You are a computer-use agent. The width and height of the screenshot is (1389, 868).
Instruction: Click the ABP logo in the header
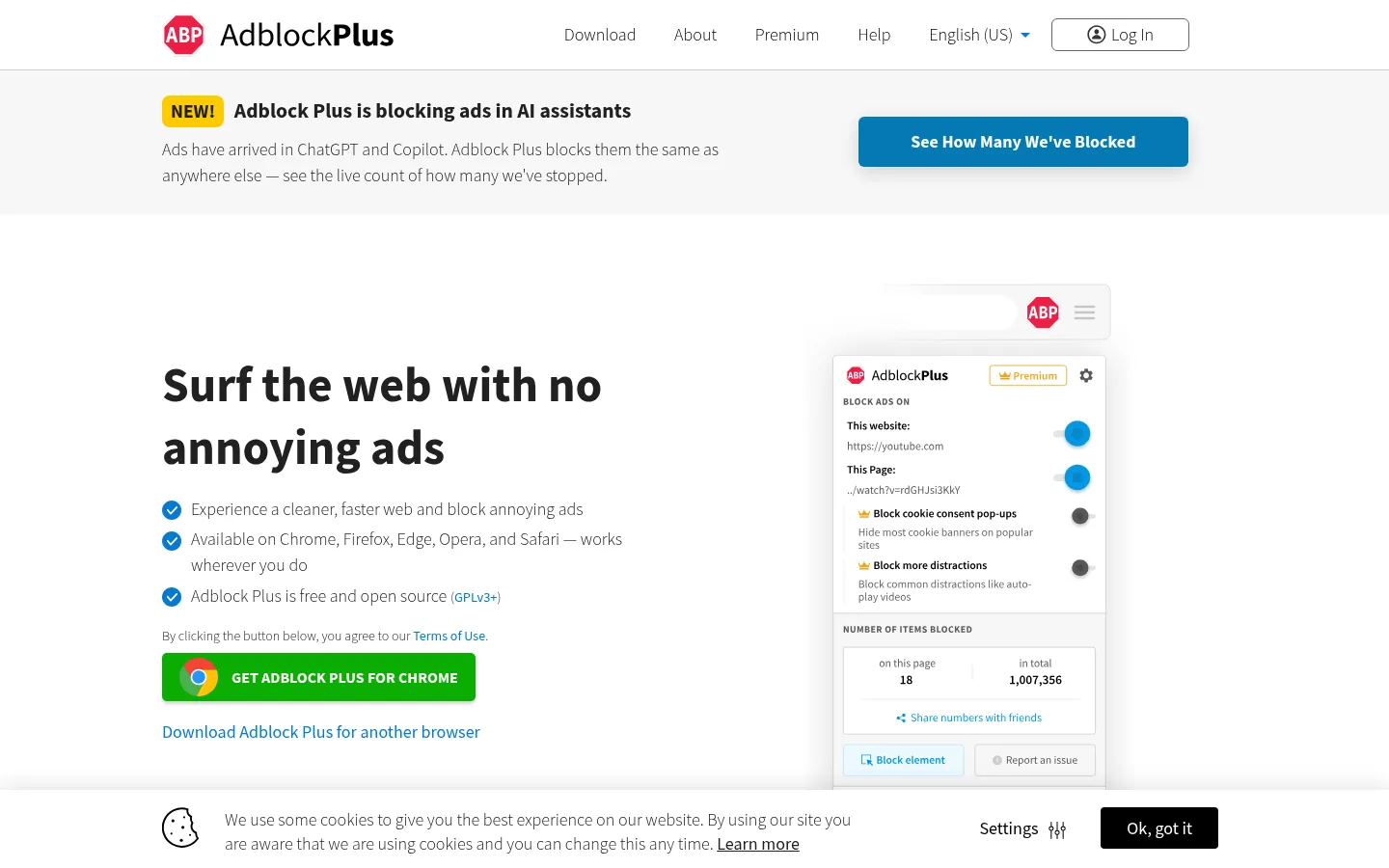click(183, 36)
